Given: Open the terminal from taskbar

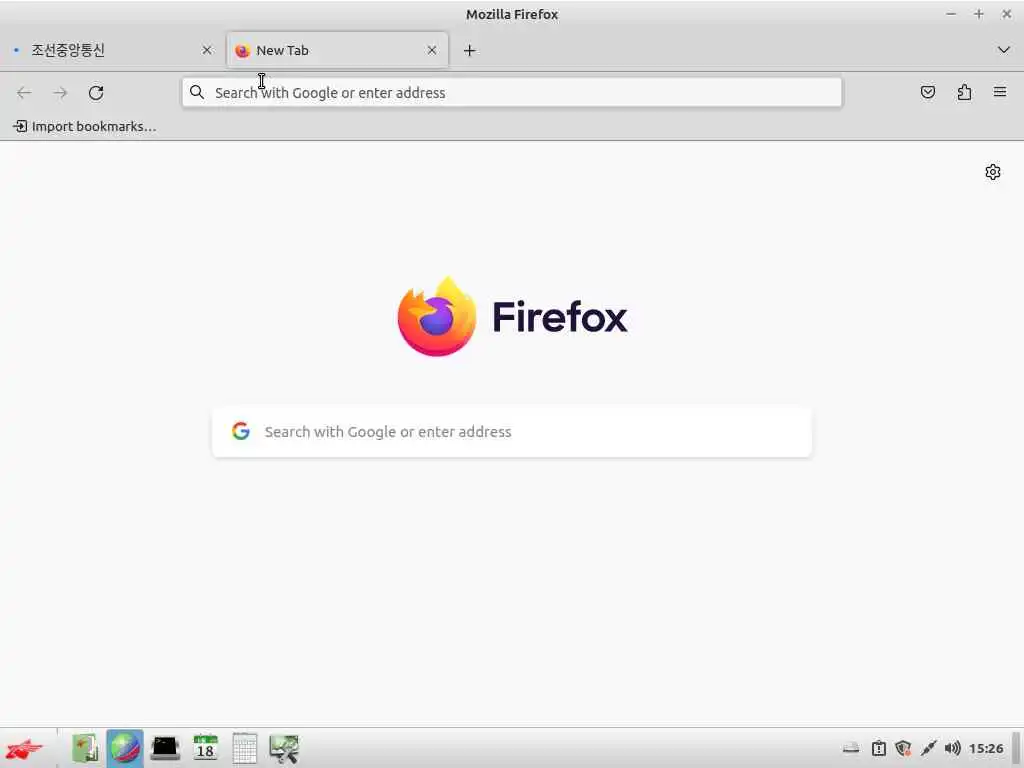Looking at the screenshot, I should click(165, 748).
